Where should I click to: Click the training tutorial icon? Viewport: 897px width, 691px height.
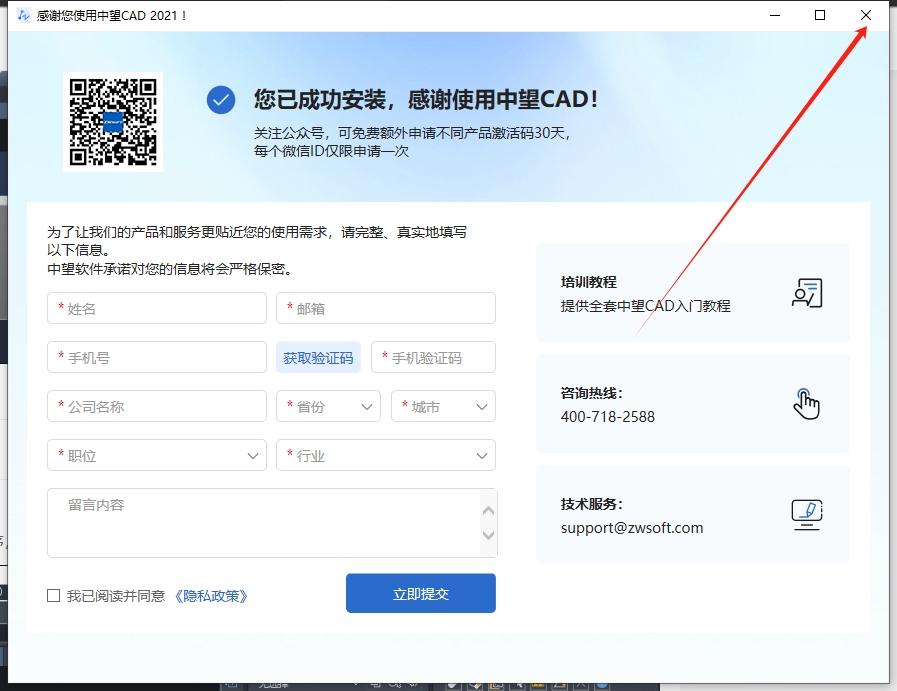(x=806, y=293)
